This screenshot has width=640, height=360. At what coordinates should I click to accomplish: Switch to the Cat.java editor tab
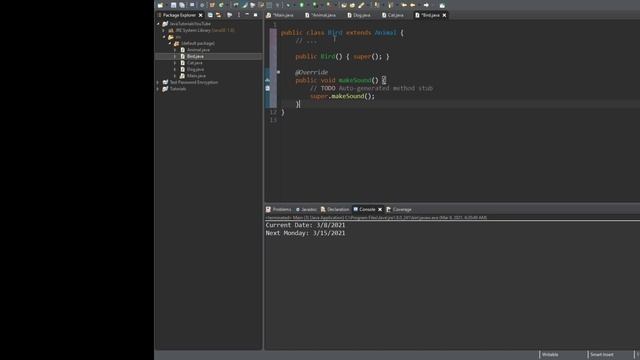393,15
